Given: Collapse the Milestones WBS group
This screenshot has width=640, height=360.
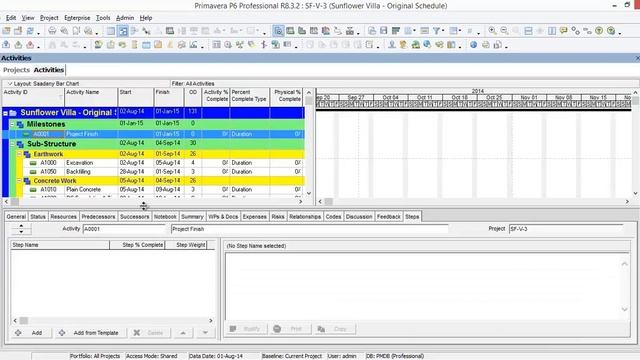Looking at the screenshot, I should pos(12,124).
